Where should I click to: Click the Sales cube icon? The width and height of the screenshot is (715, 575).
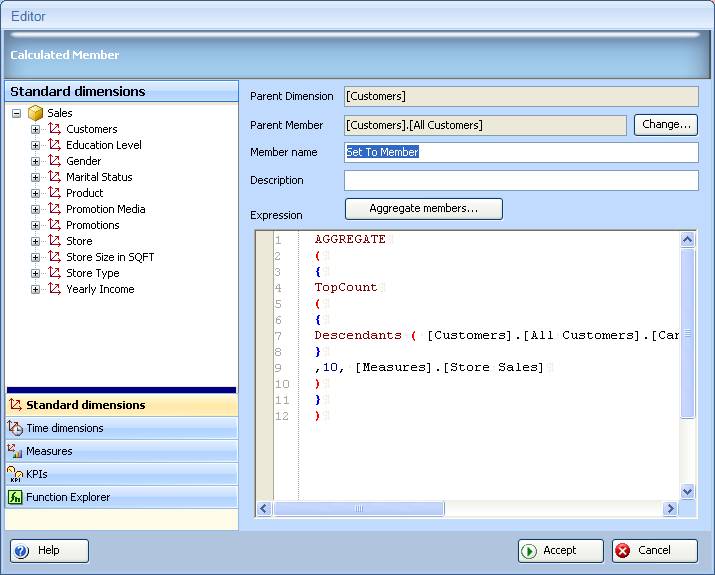tap(36, 113)
